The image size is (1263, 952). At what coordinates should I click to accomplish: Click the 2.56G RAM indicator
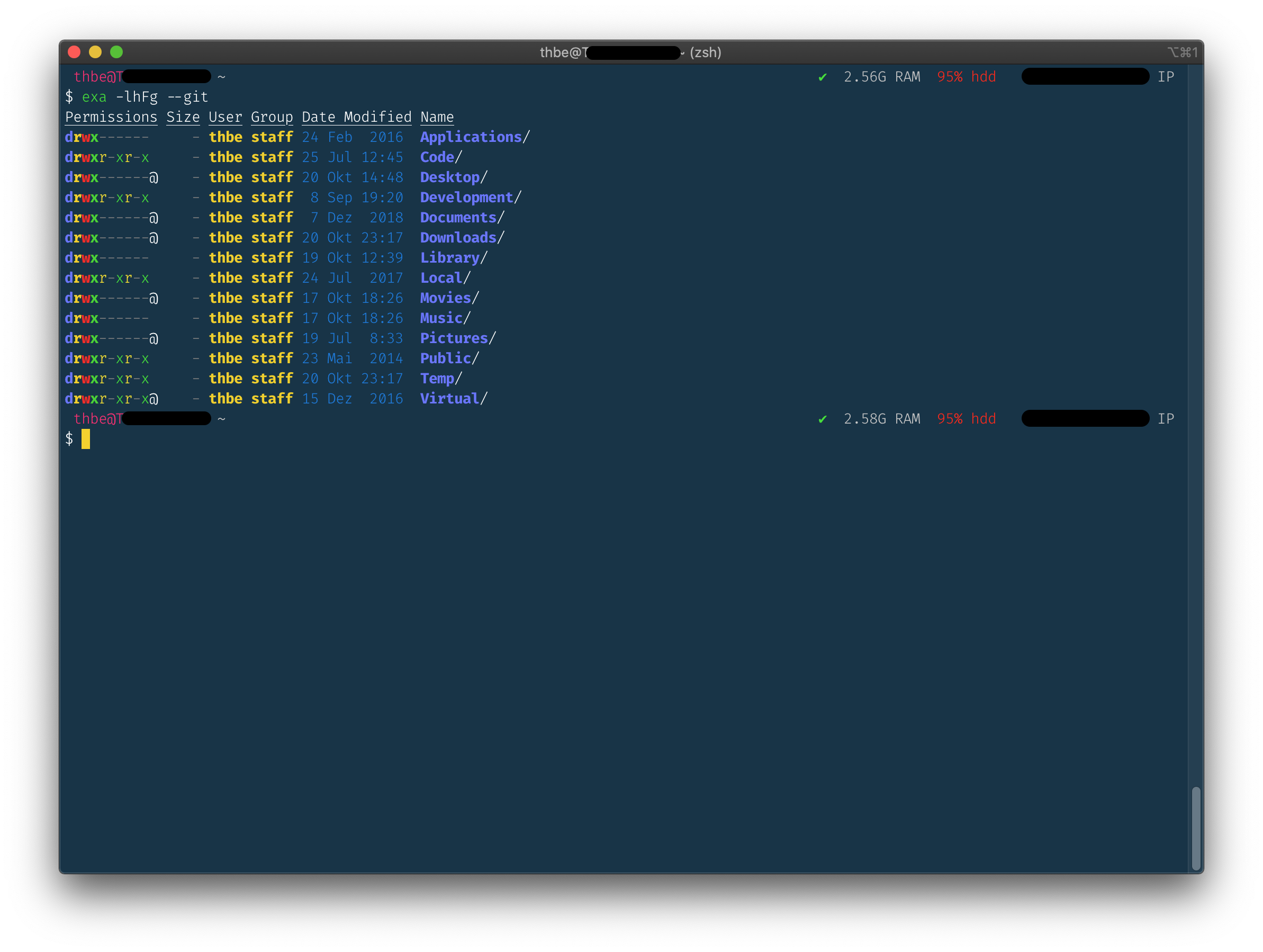coord(882,77)
